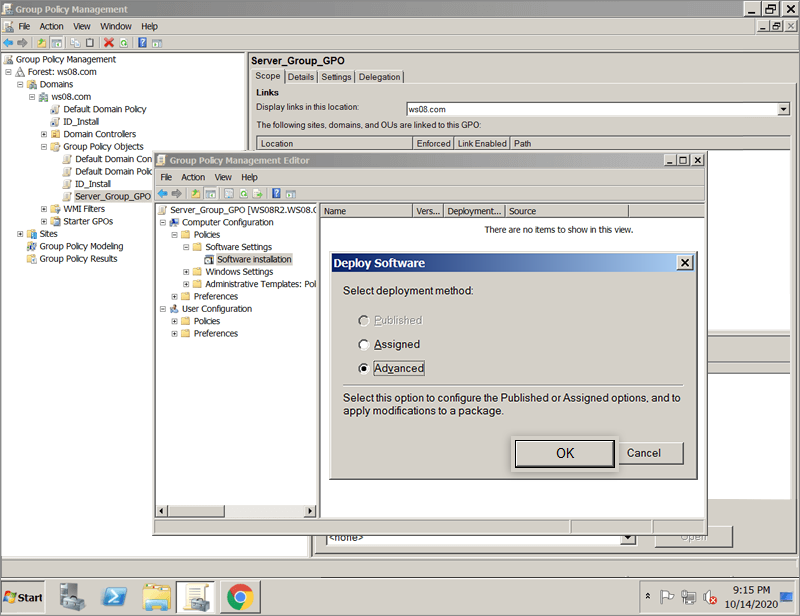Collapse the Computer Configuration node
The width and height of the screenshot is (800, 616).
point(162,223)
